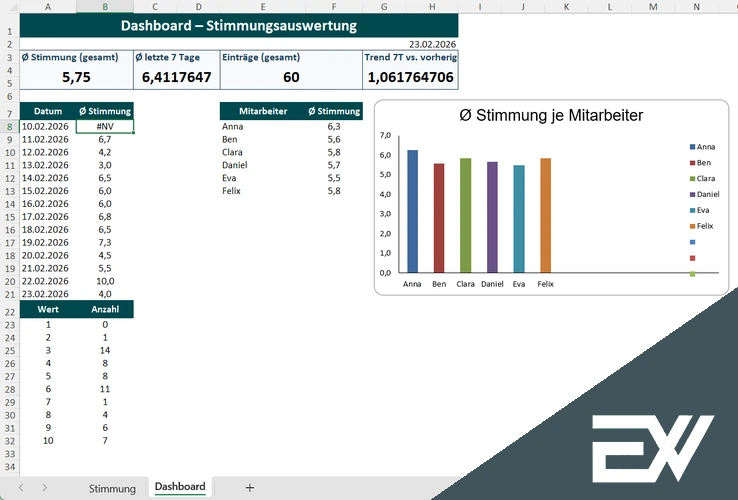738x500 pixels.
Task: Click the Anna bar in chart
Action: [412, 211]
